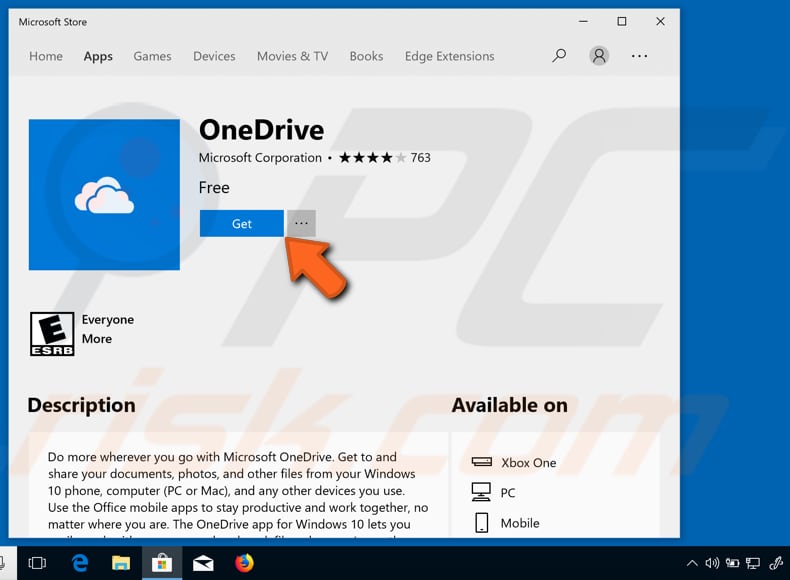
Task: Click the PC monitor icon
Action: [x=481, y=492]
